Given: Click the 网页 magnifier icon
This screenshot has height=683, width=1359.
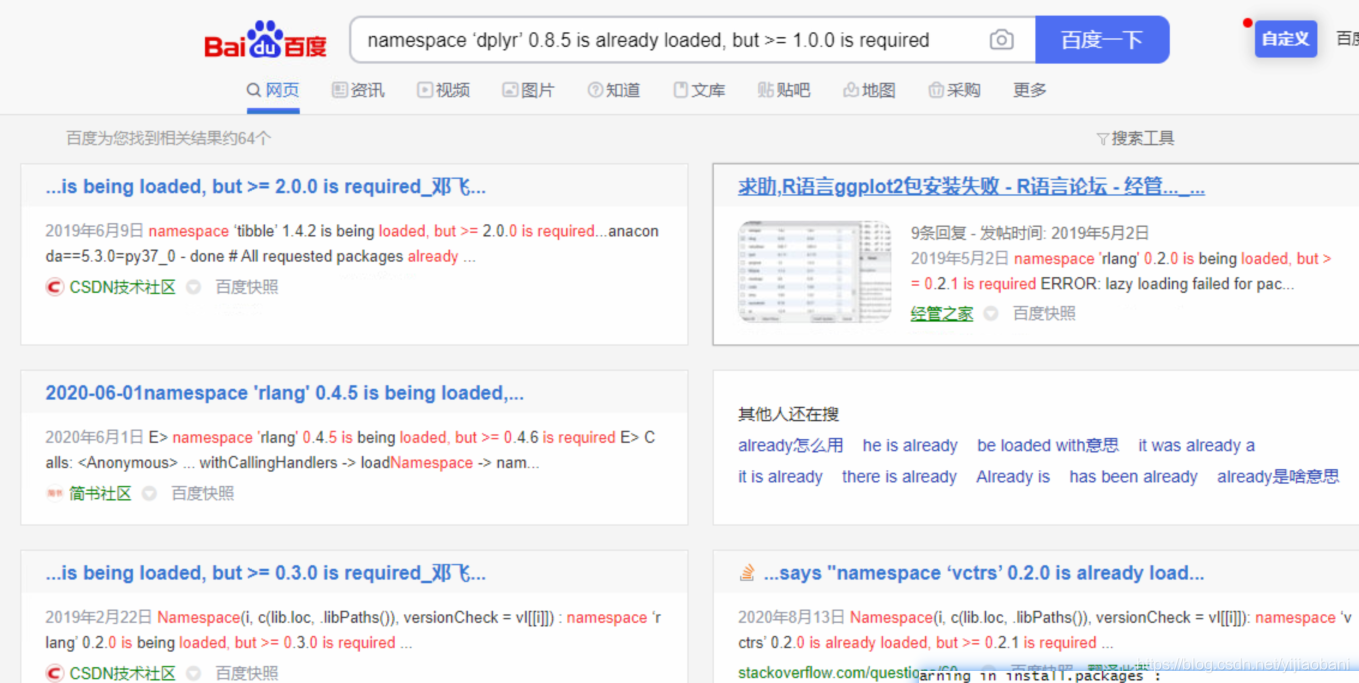Looking at the screenshot, I should 254,90.
